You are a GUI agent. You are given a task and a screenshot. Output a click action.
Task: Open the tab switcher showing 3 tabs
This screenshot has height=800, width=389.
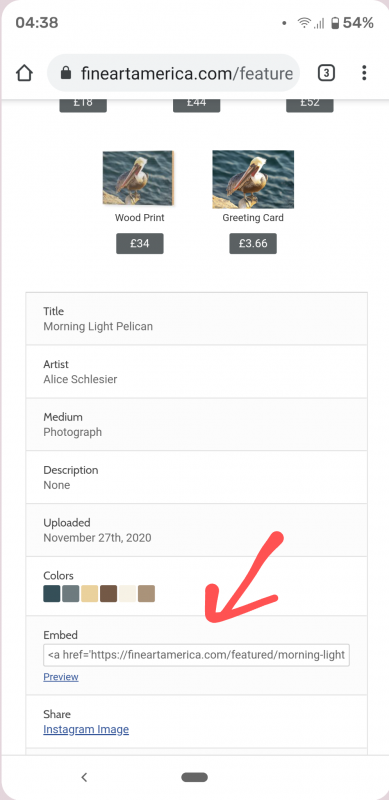coord(326,73)
